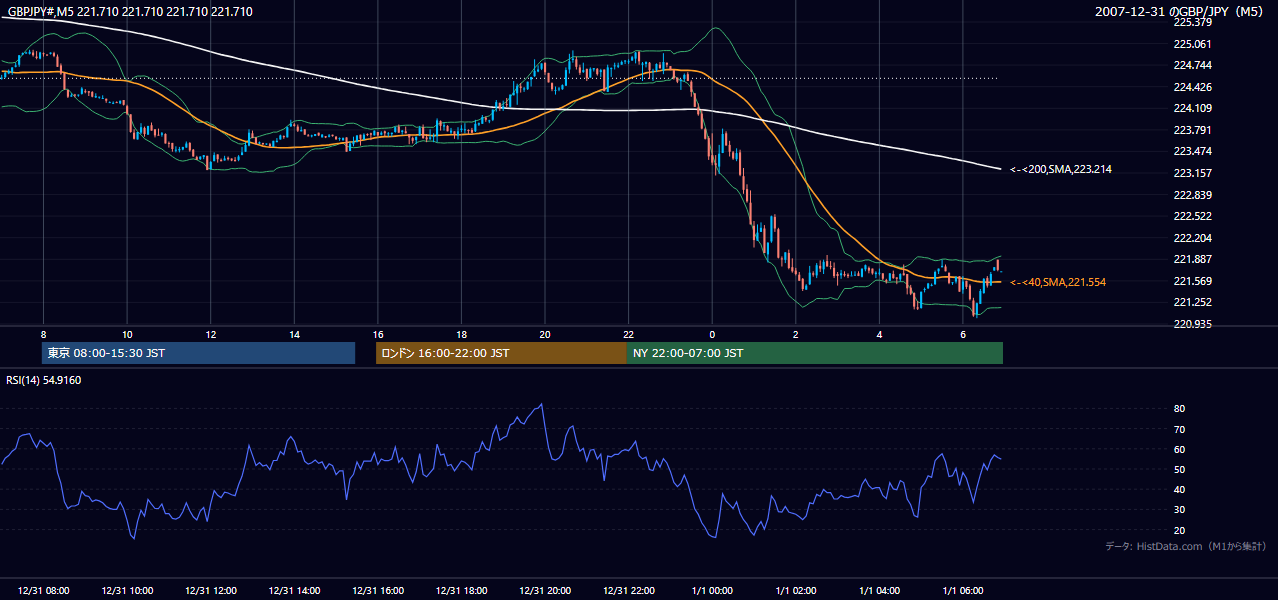Click price axis value 223.157

pyautogui.click(x=1192, y=173)
